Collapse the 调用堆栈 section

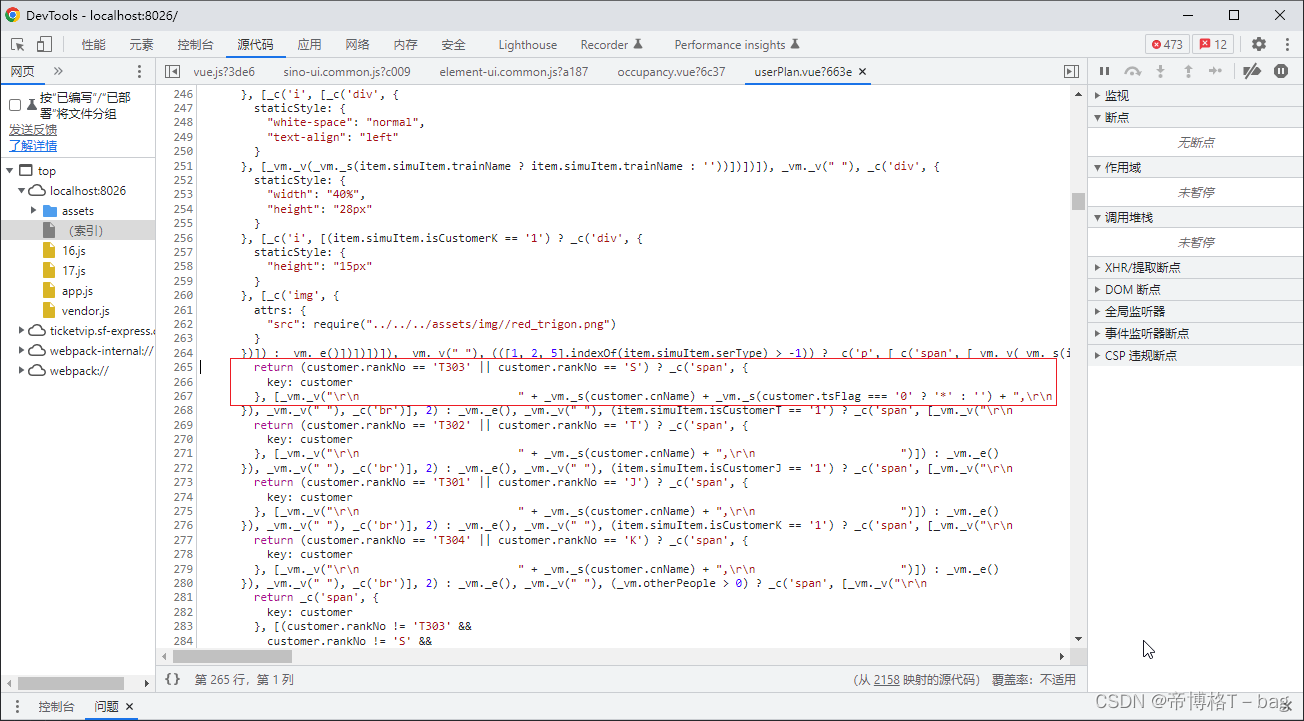coord(1195,217)
